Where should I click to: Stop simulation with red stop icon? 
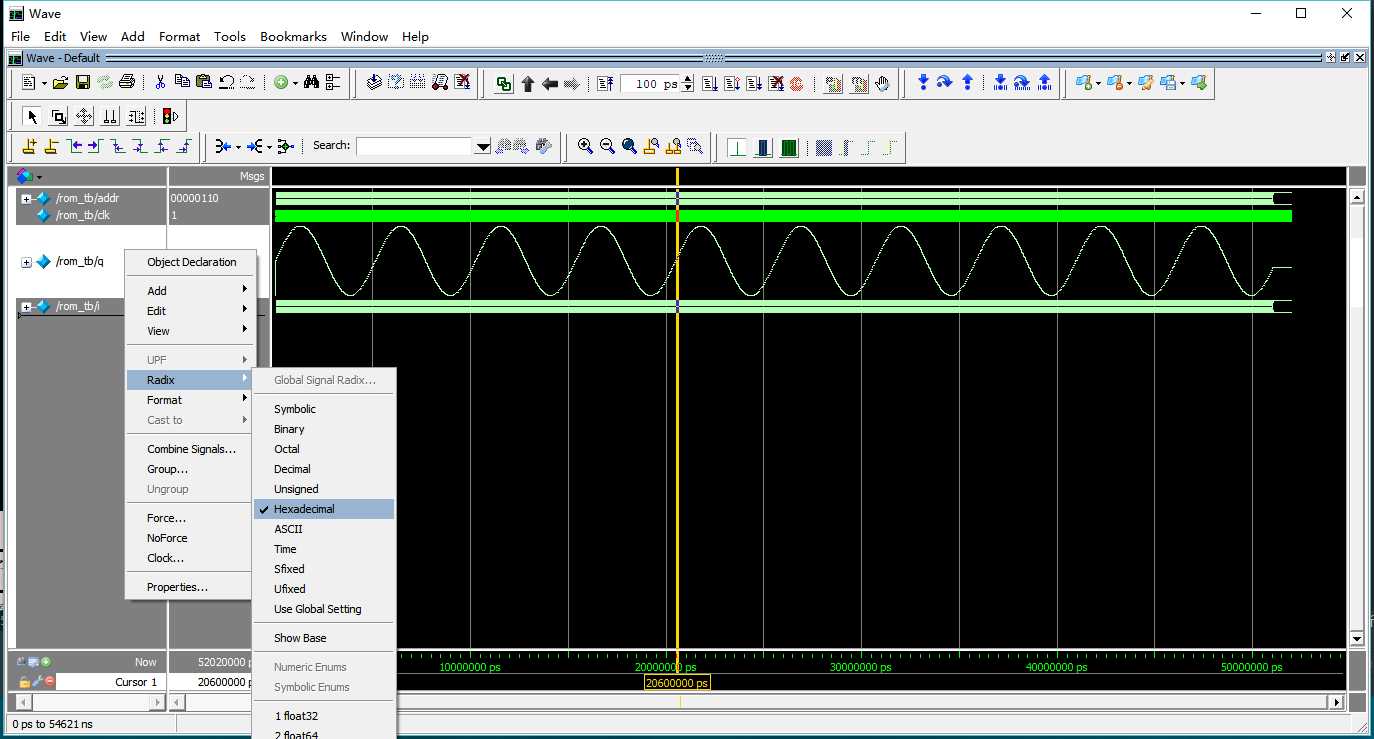click(x=797, y=84)
